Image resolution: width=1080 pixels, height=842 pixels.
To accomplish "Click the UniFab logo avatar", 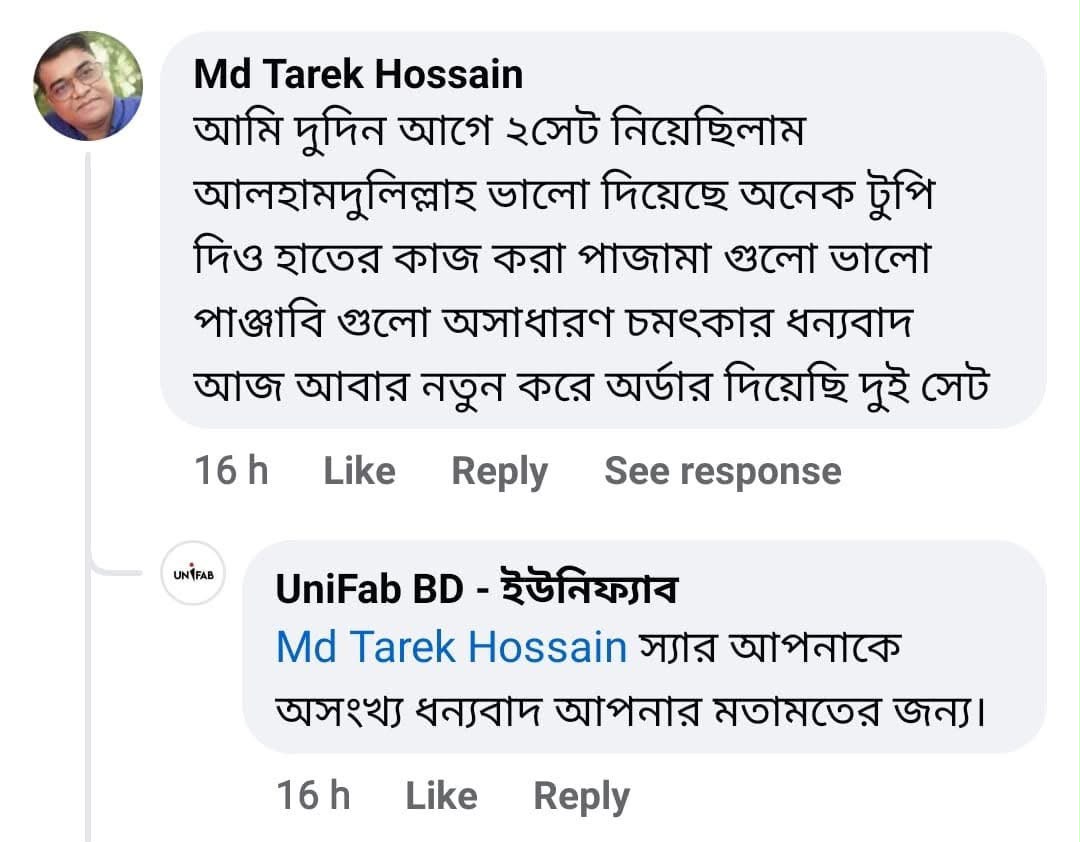I will (193, 573).
